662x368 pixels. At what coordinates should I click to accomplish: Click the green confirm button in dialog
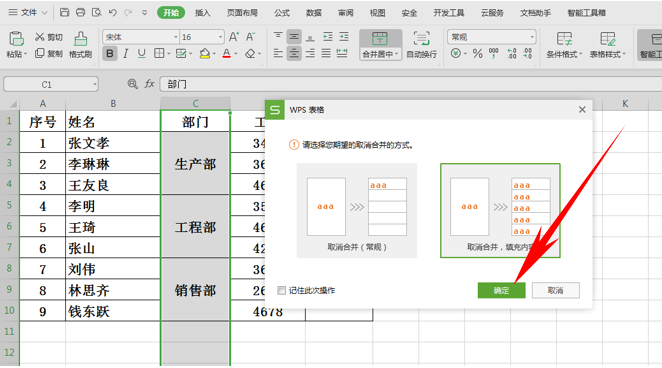(x=502, y=290)
